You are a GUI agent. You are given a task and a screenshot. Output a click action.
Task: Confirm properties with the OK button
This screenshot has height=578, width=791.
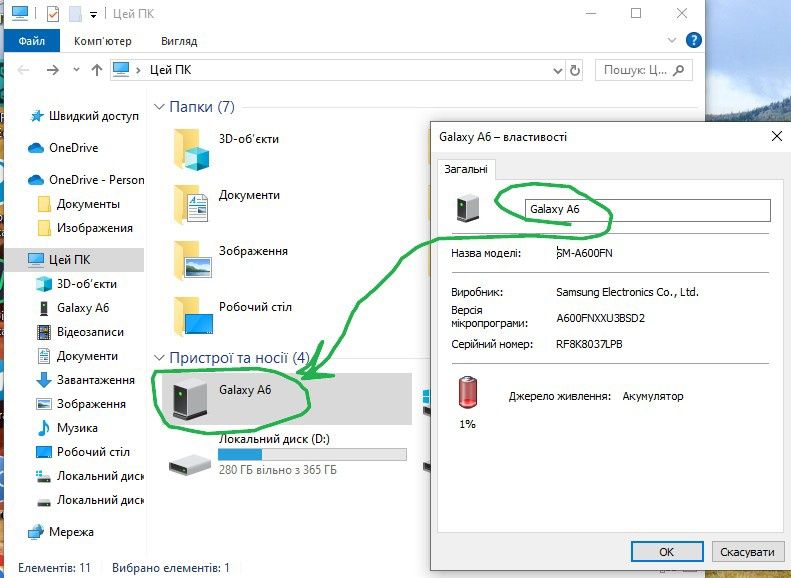[x=667, y=551]
